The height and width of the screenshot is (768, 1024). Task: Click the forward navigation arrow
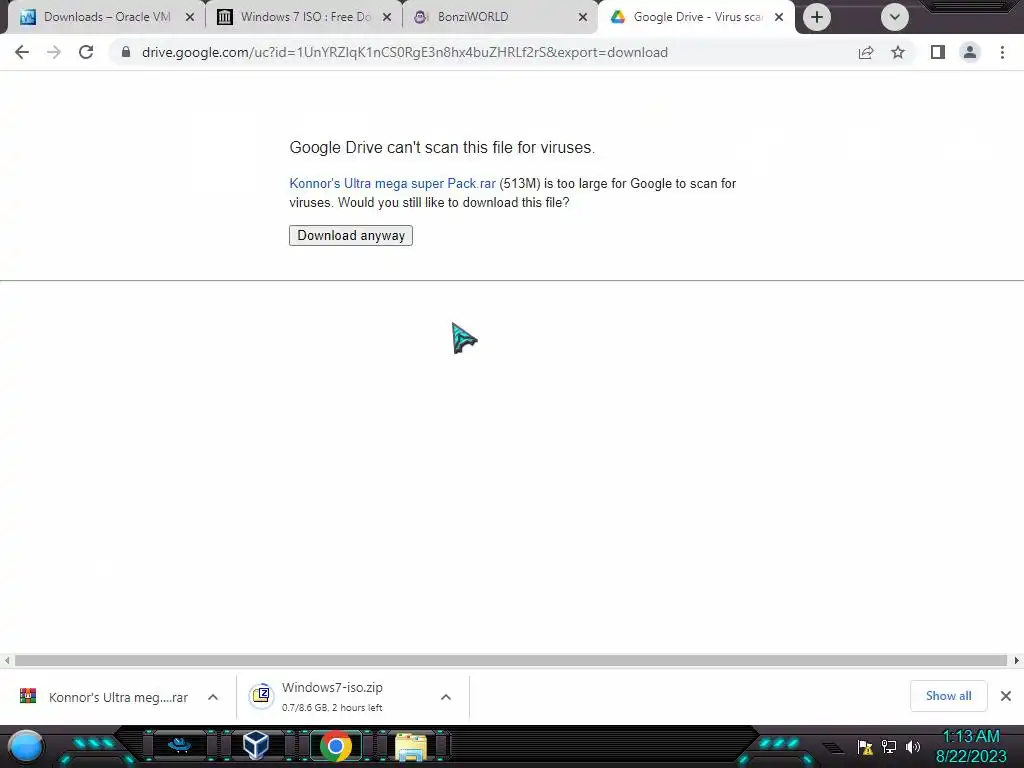54,52
